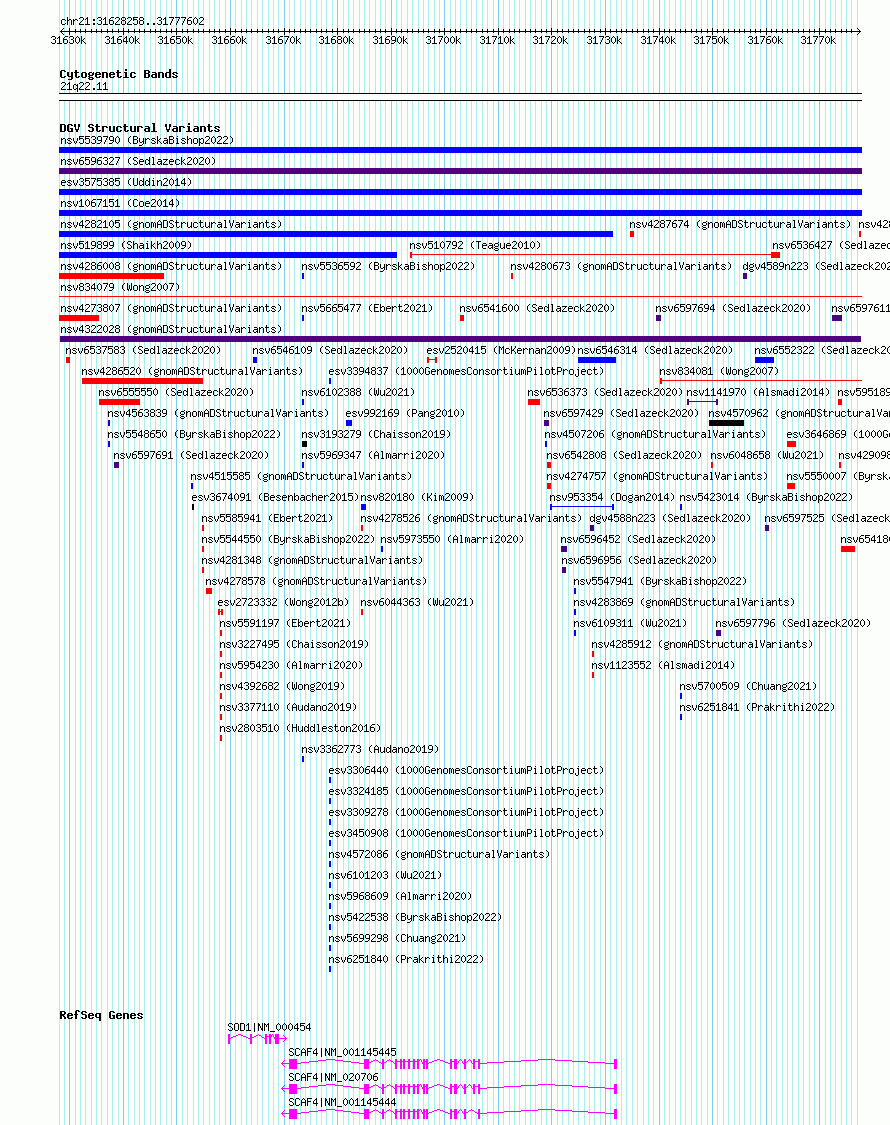The width and height of the screenshot is (890, 1125).
Task: Open nsv5585941 (Ebert2021) variant
Action: [x=267, y=518]
